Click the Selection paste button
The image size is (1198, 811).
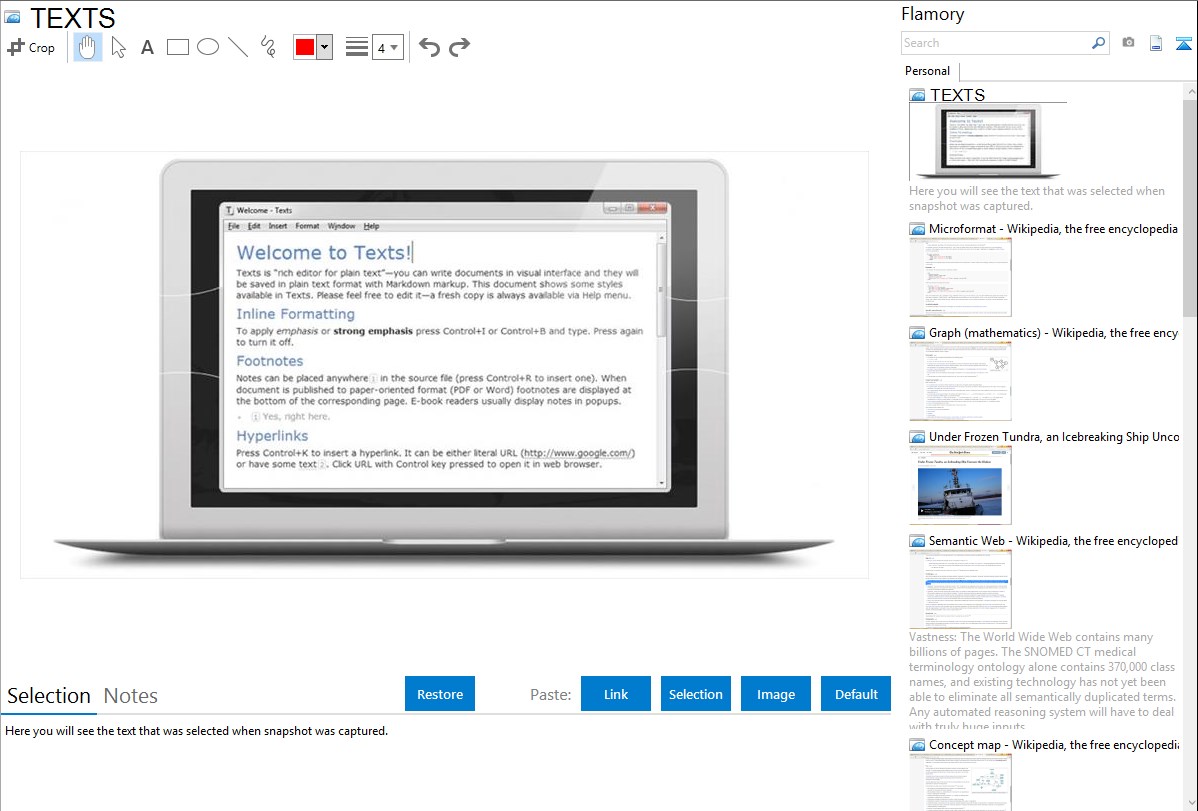click(695, 694)
